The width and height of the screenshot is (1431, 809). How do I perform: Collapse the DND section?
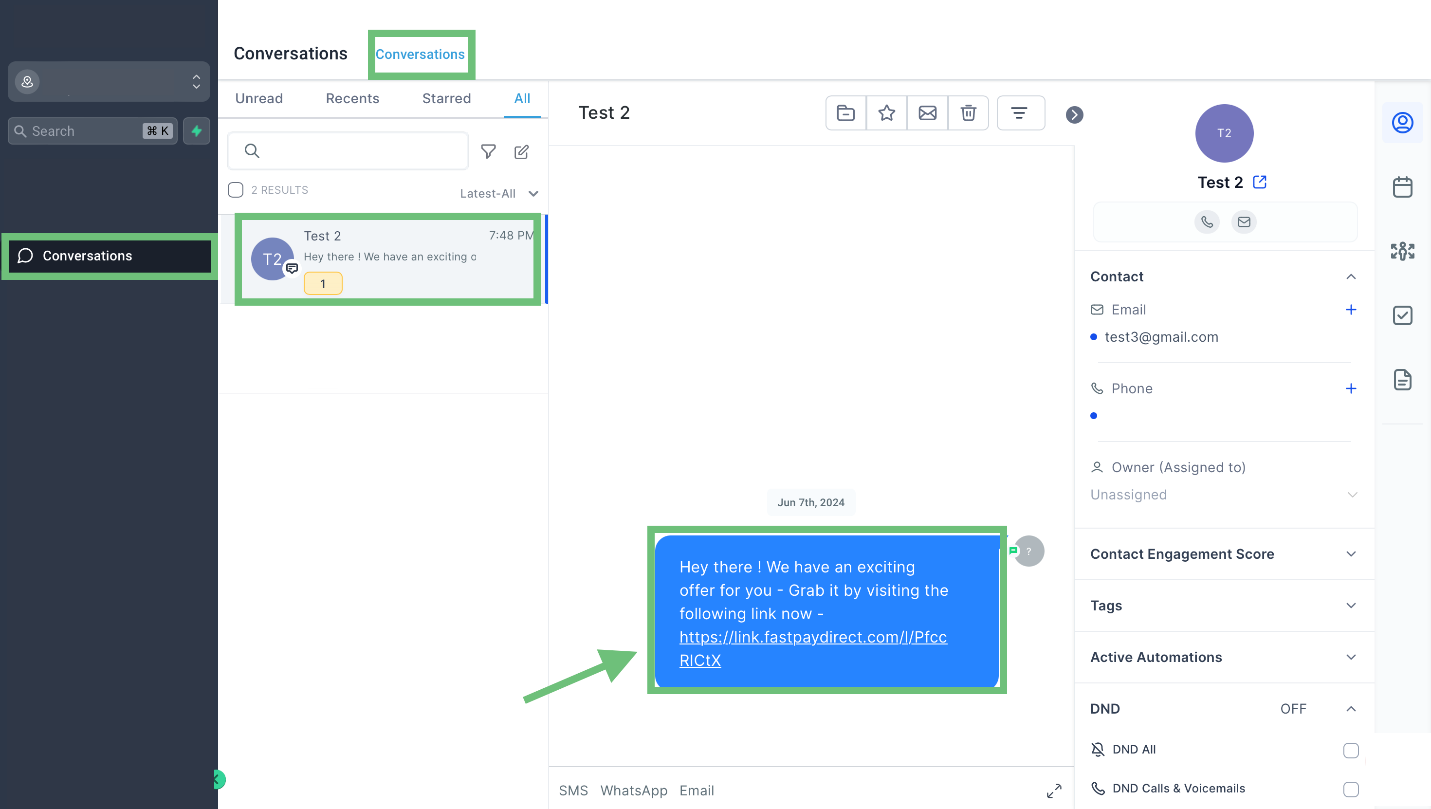pos(1351,709)
